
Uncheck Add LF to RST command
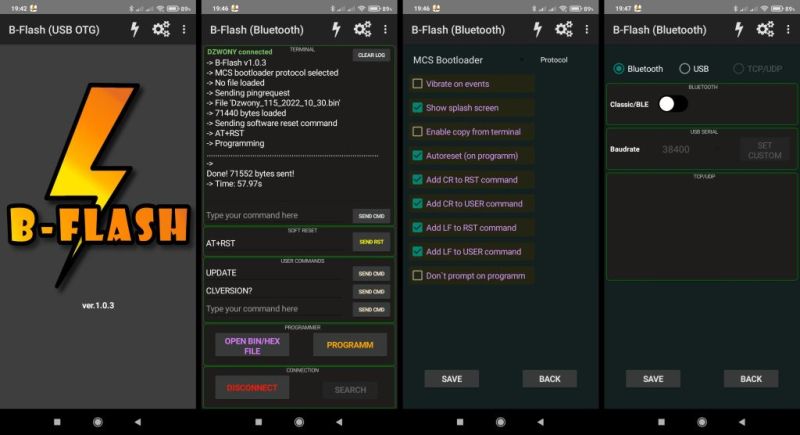click(417, 227)
